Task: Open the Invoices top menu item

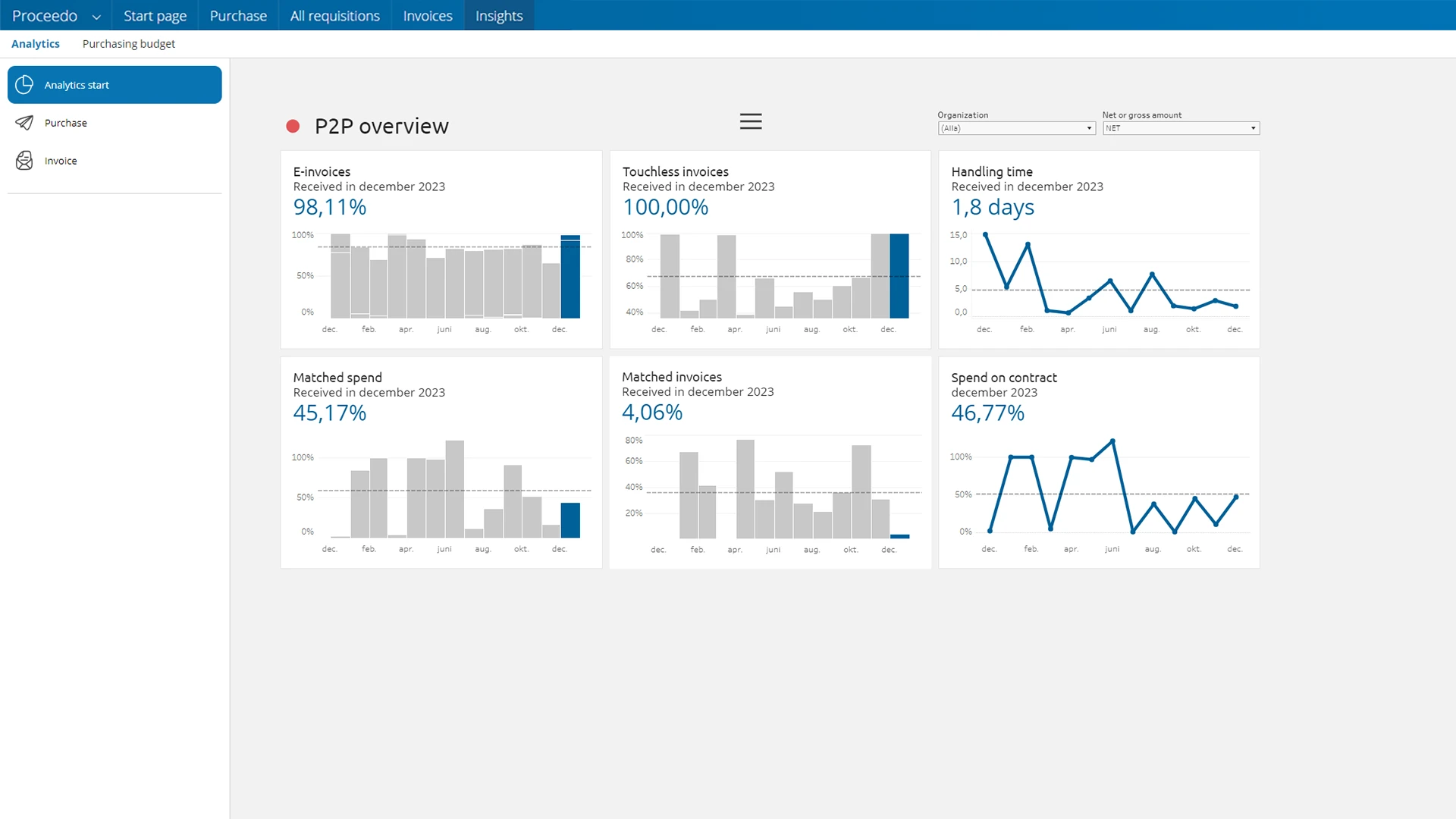Action: click(x=427, y=16)
